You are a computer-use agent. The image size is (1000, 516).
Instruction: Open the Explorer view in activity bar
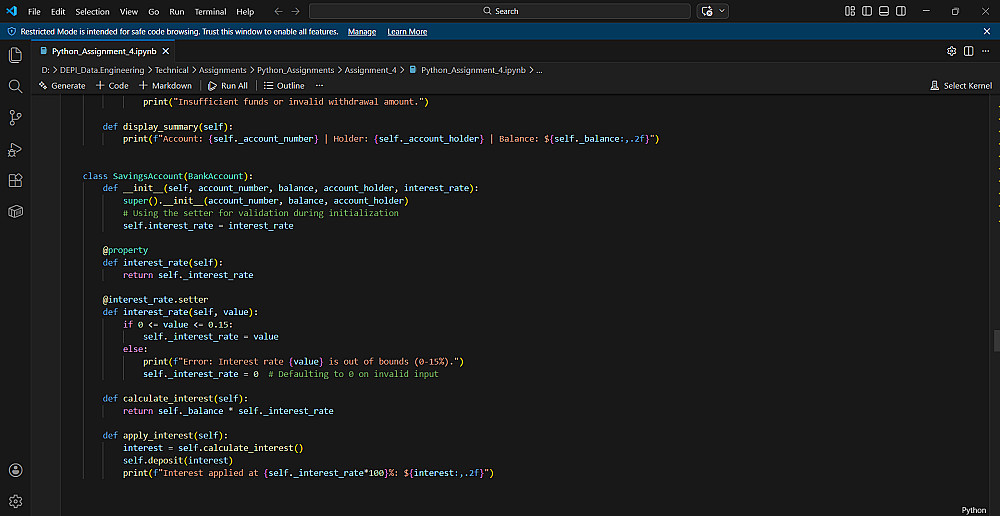pos(15,55)
